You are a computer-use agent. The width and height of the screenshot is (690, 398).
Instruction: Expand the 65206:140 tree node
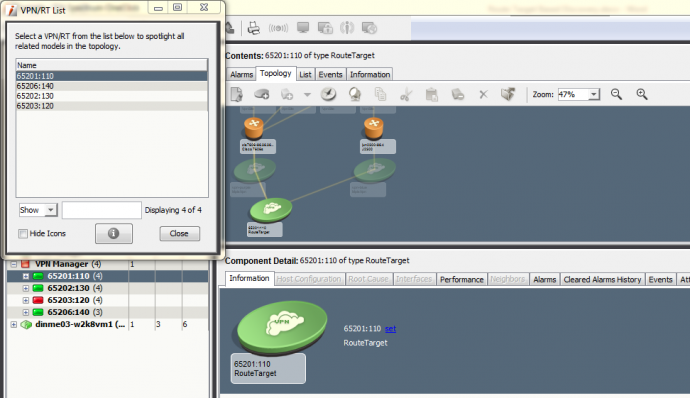(26, 312)
